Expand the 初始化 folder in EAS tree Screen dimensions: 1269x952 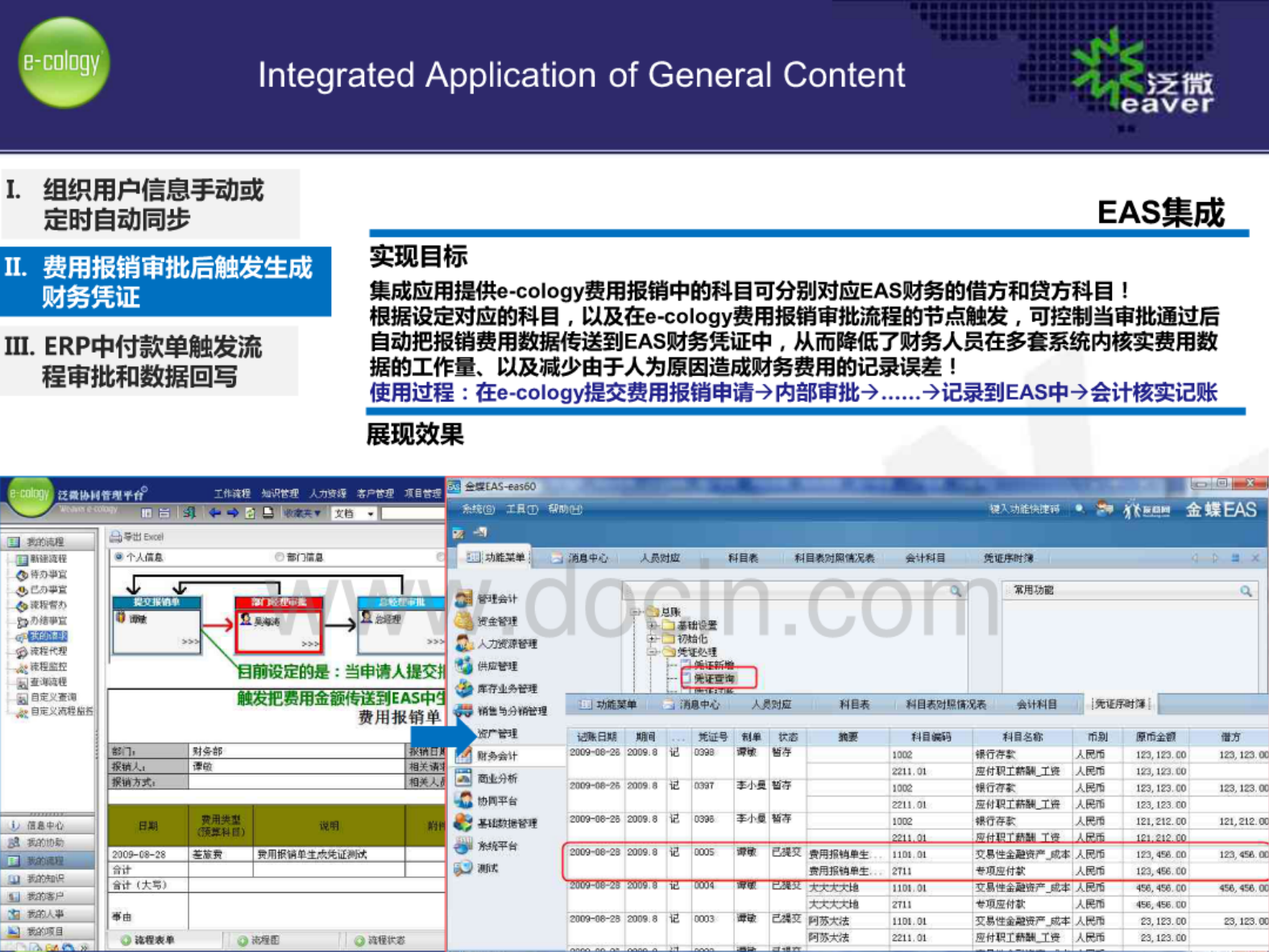(x=652, y=639)
